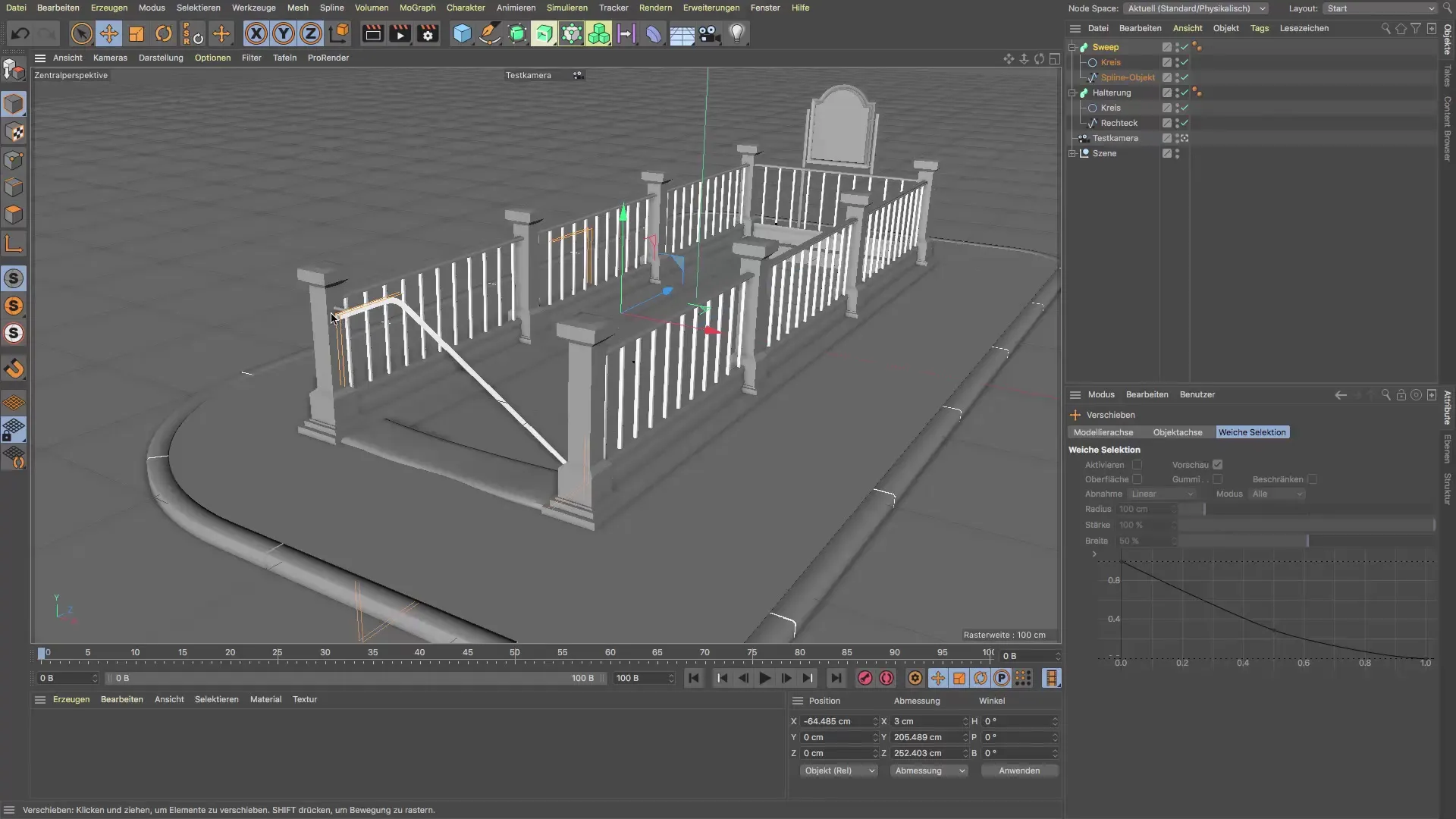Click the Snap magnet icon
This screenshot has height=819, width=1456.
14,369
